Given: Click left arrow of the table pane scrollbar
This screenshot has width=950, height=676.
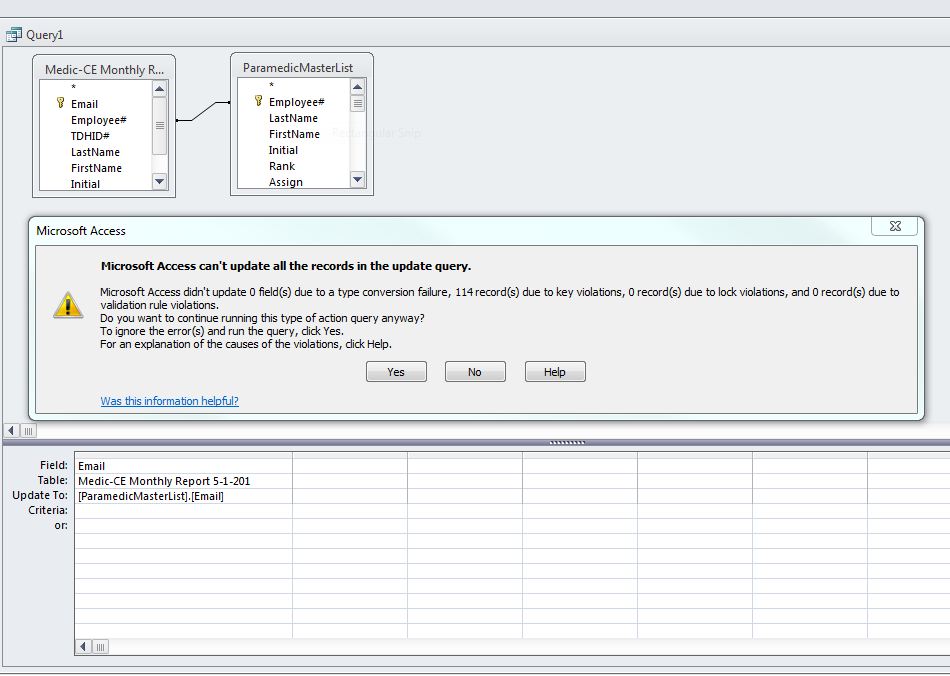Looking at the screenshot, I should tap(11, 431).
